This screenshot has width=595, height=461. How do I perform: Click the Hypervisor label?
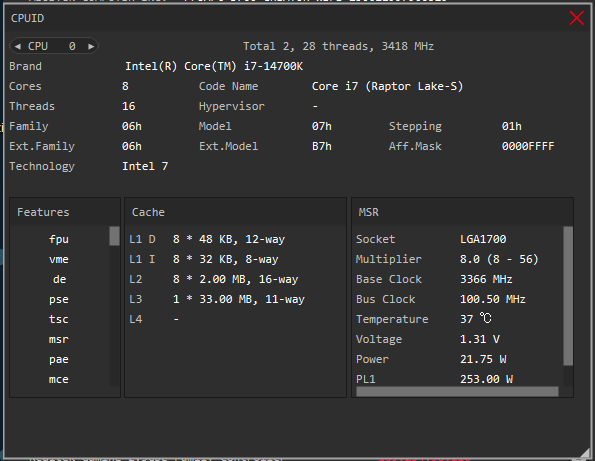coord(231,107)
